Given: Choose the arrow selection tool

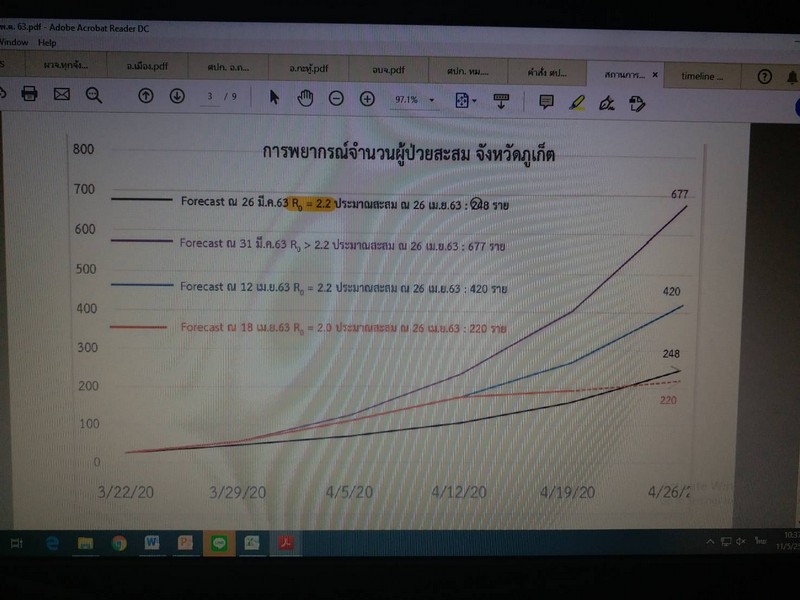Looking at the screenshot, I should coord(275,97).
